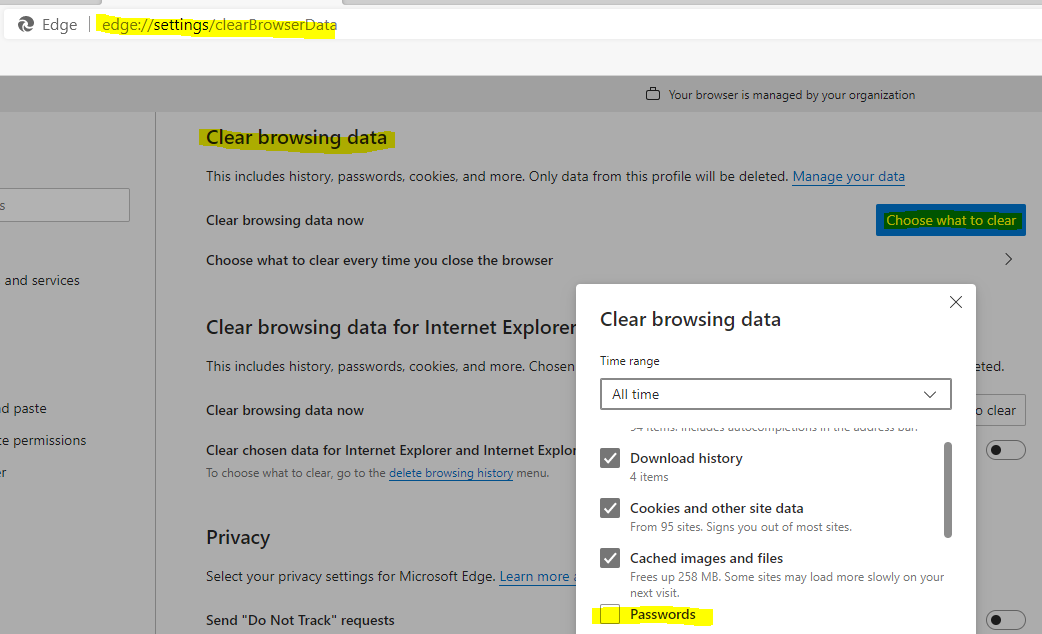Click partially hidden Internet Explorer clear button
Image resolution: width=1042 pixels, height=634 pixels.
click(1000, 410)
